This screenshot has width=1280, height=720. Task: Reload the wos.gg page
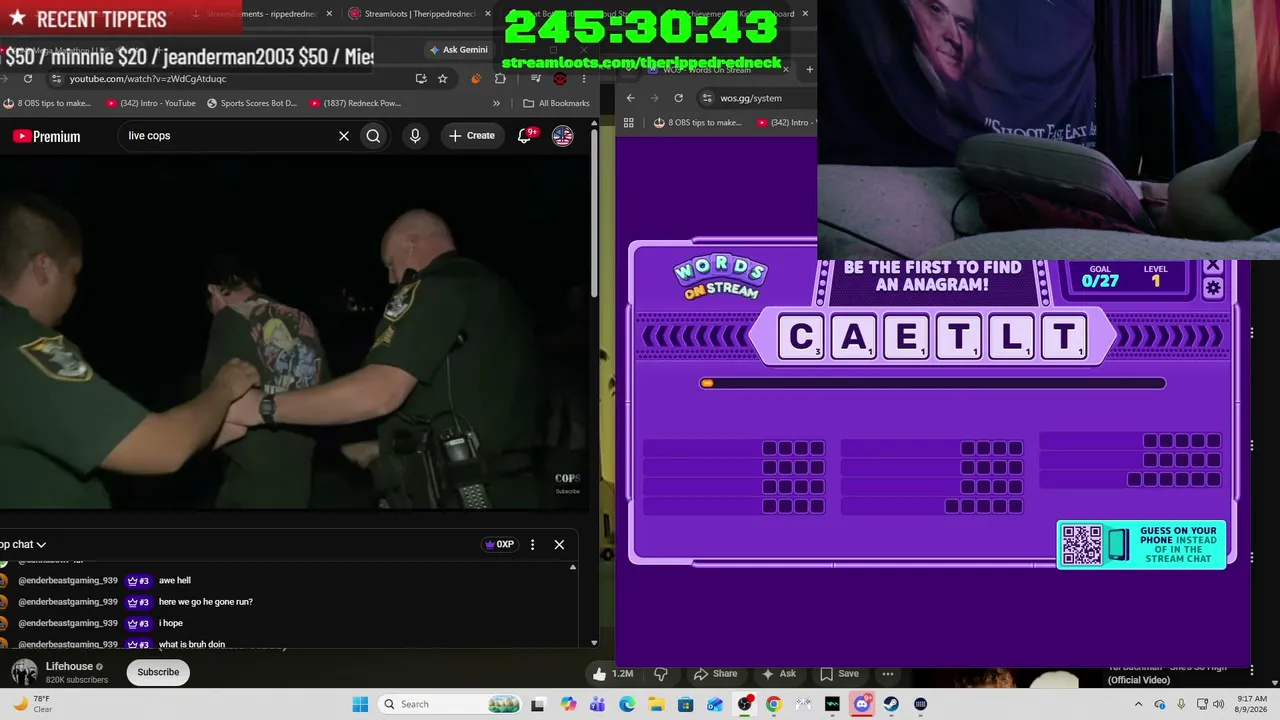pyautogui.click(x=679, y=98)
